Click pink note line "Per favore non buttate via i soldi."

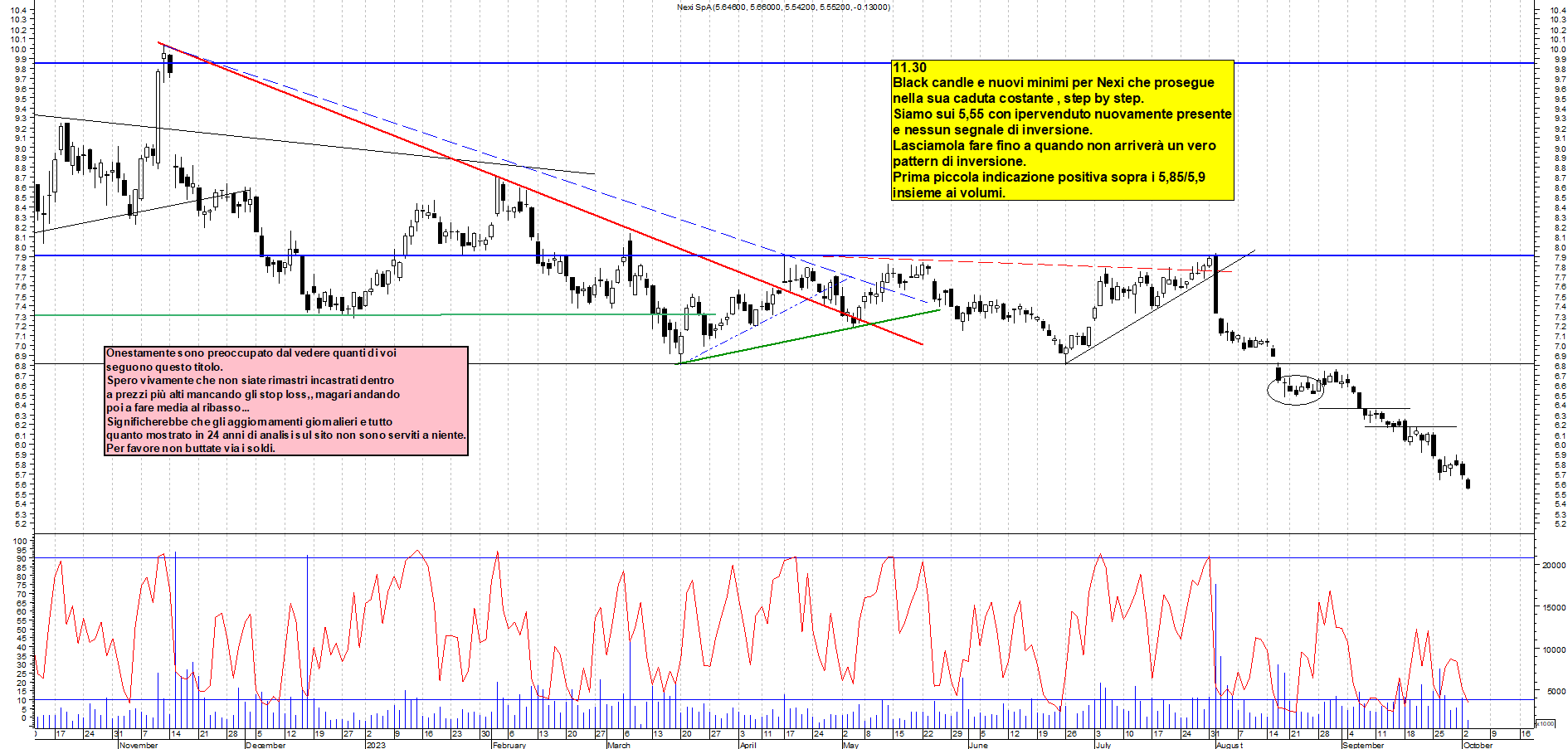pyautogui.click(x=191, y=449)
